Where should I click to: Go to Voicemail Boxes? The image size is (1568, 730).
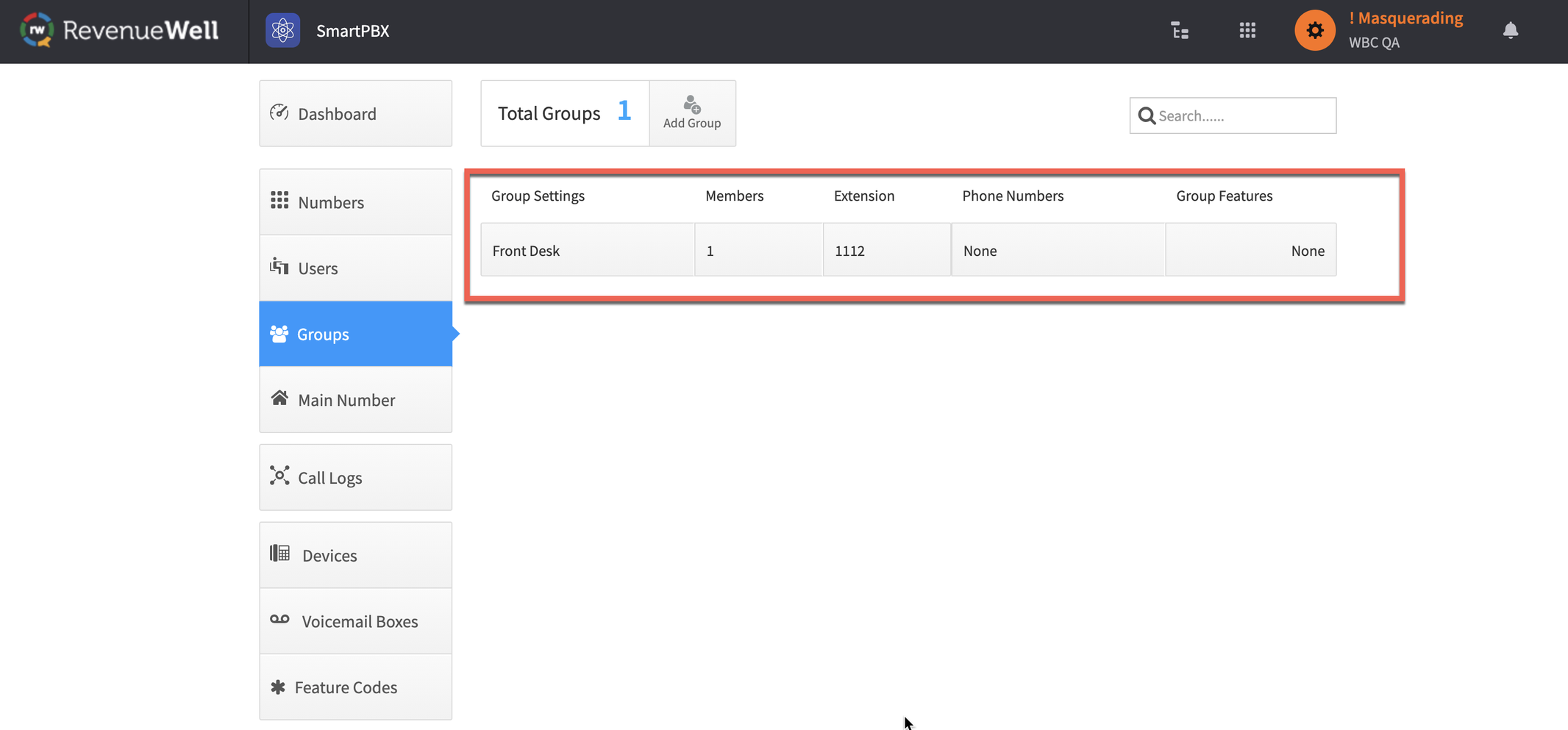tap(355, 622)
